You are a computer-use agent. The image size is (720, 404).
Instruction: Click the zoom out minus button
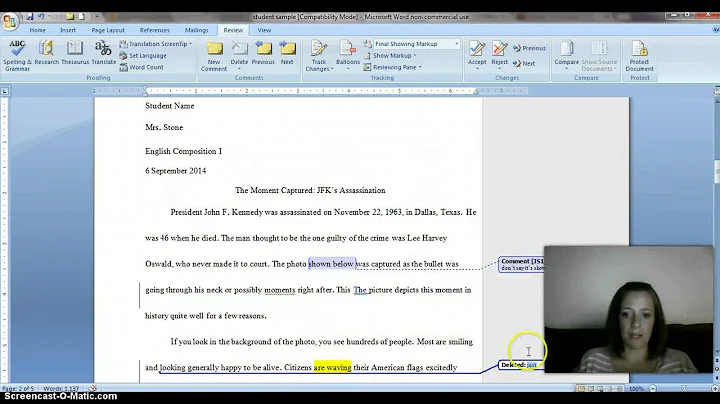(x=652, y=388)
